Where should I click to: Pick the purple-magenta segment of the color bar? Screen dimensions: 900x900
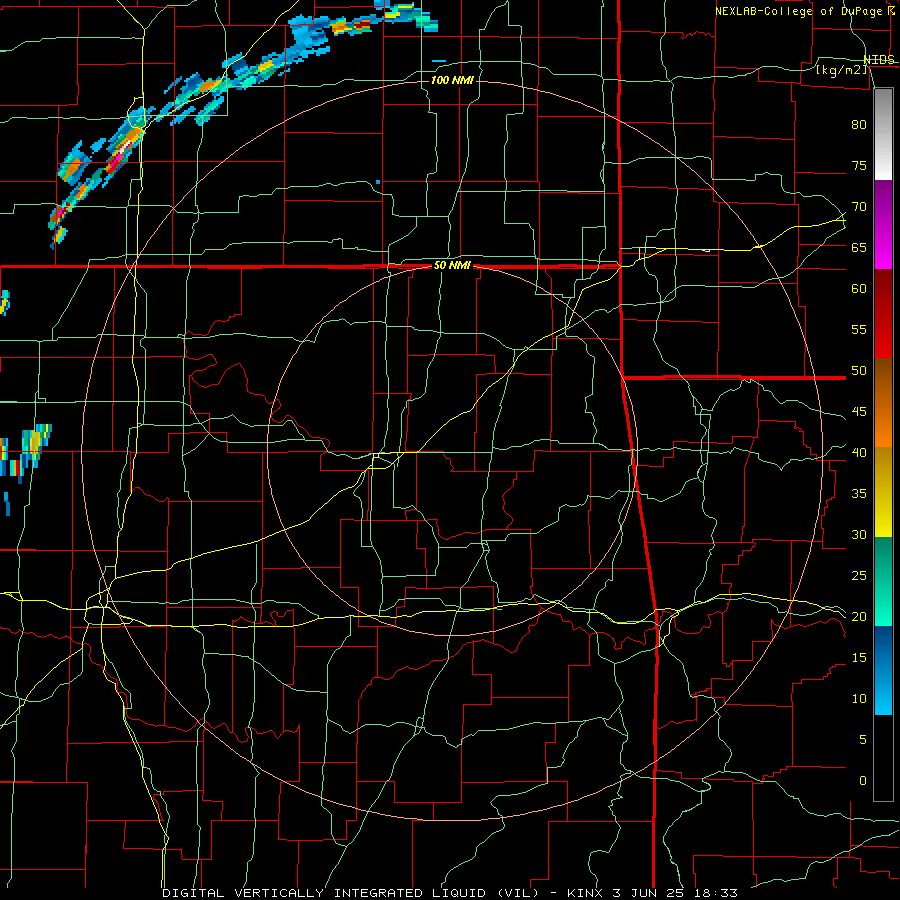[883, 224]
